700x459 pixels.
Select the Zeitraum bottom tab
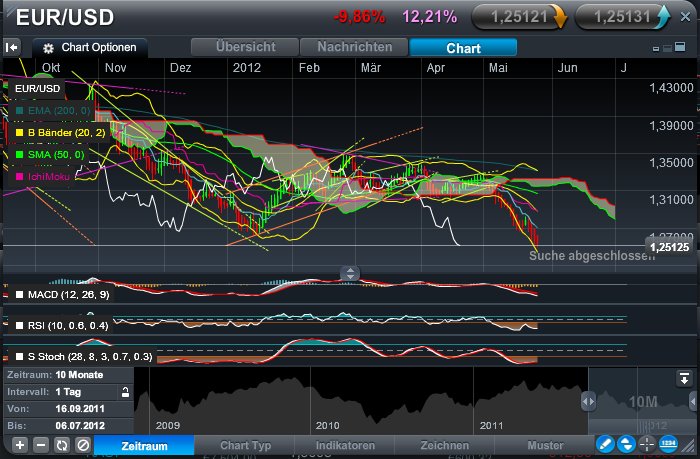click(144, 446)
